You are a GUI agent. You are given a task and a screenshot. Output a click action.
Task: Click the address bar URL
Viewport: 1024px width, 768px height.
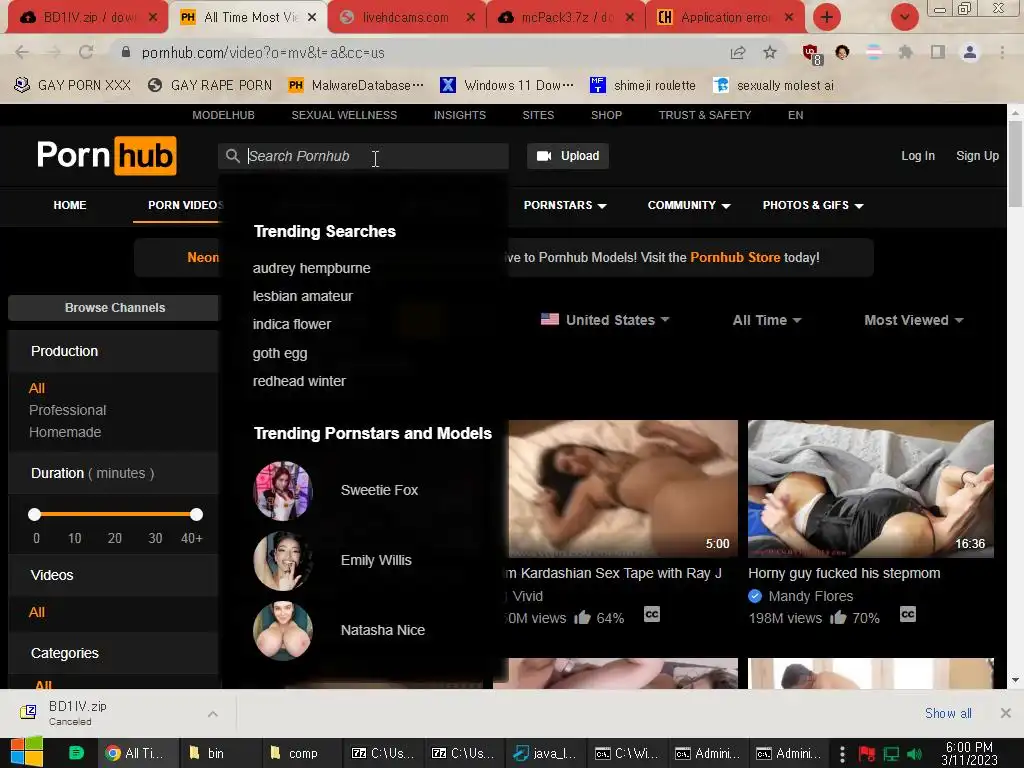pos(263,53)
